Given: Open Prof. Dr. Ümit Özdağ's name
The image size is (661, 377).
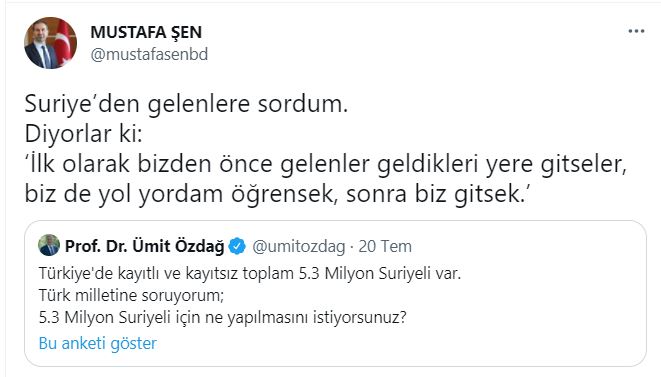Looking at the screenshot, I should pos(145,246).
